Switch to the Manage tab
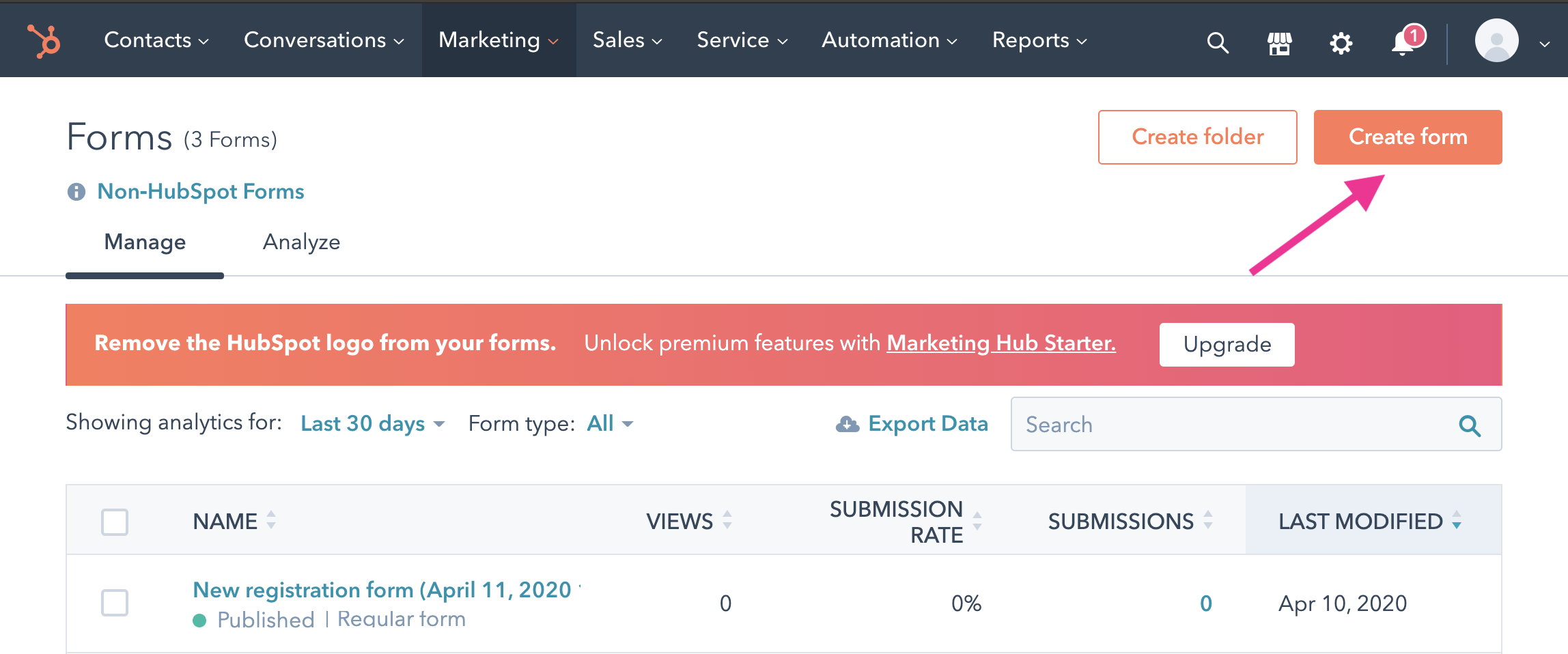 (x=145, y=242)
